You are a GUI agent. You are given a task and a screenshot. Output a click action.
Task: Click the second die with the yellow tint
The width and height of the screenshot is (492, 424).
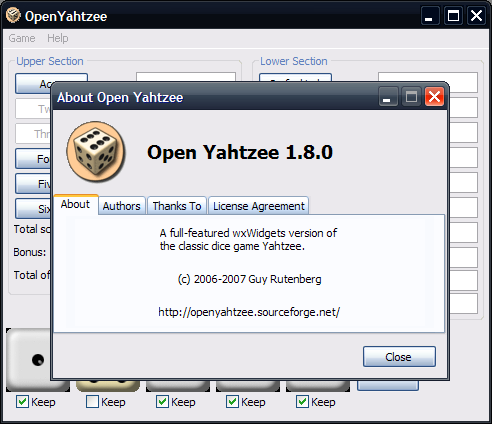pos(108,386)
